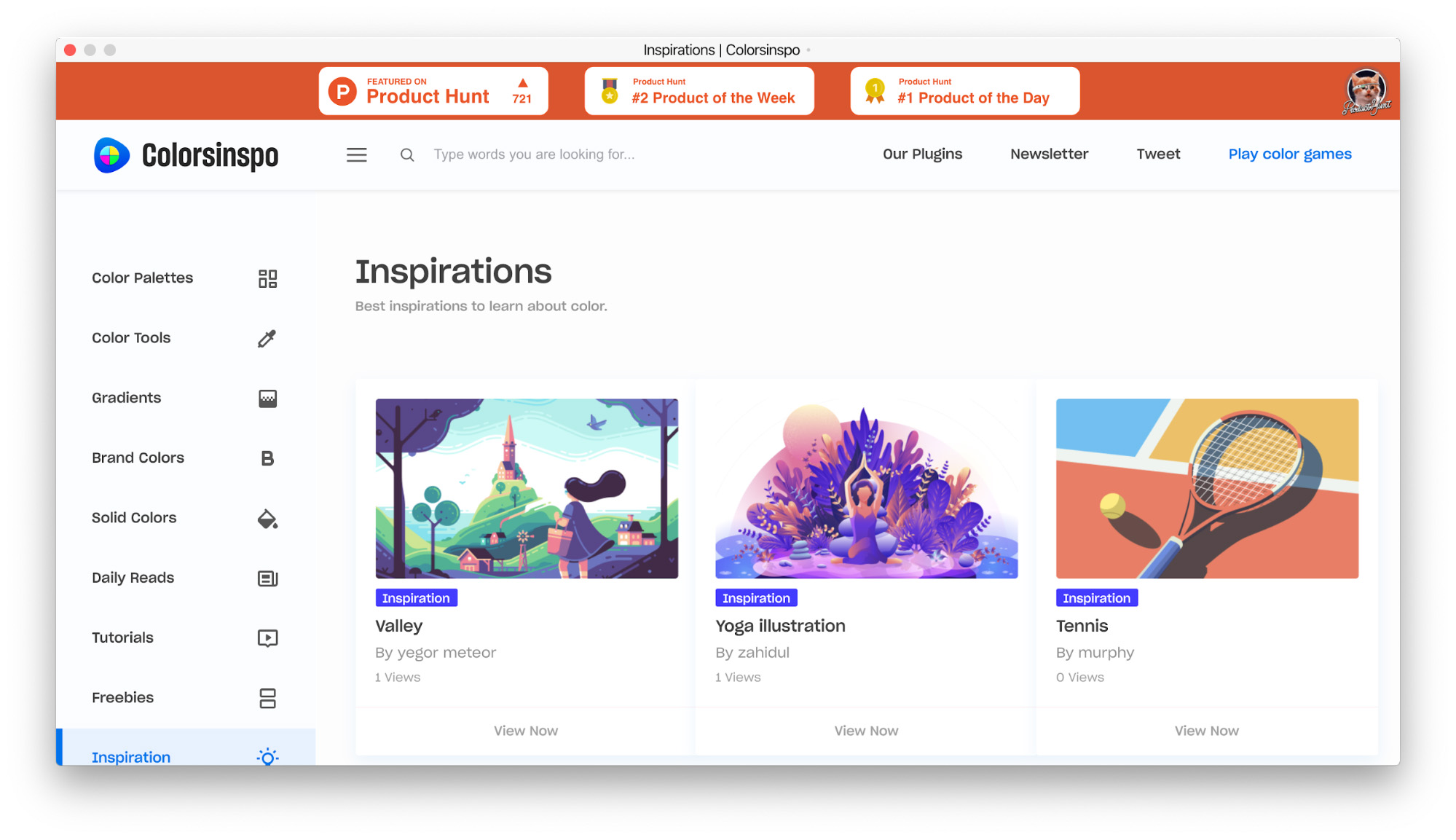Open the #1 Product of the Day badge
Screen dimensions: 1456x840
(964, 91)
